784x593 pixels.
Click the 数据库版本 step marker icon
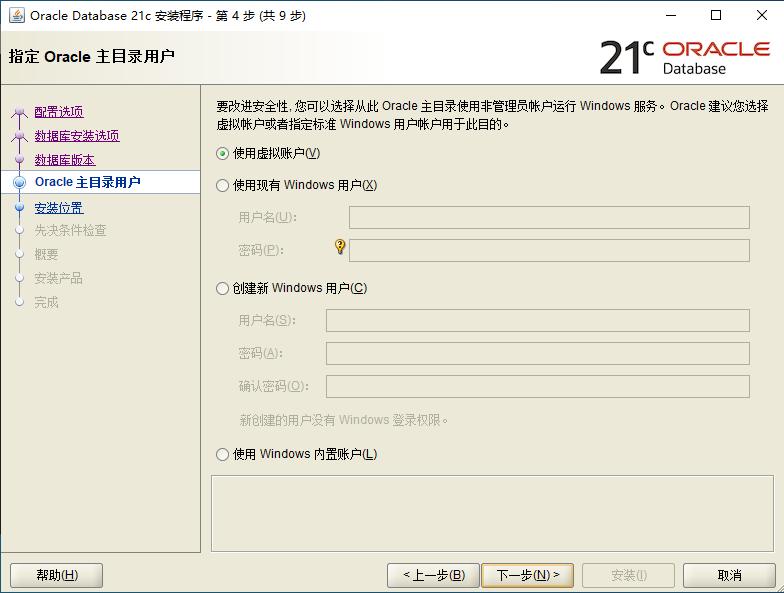point(20,160)
